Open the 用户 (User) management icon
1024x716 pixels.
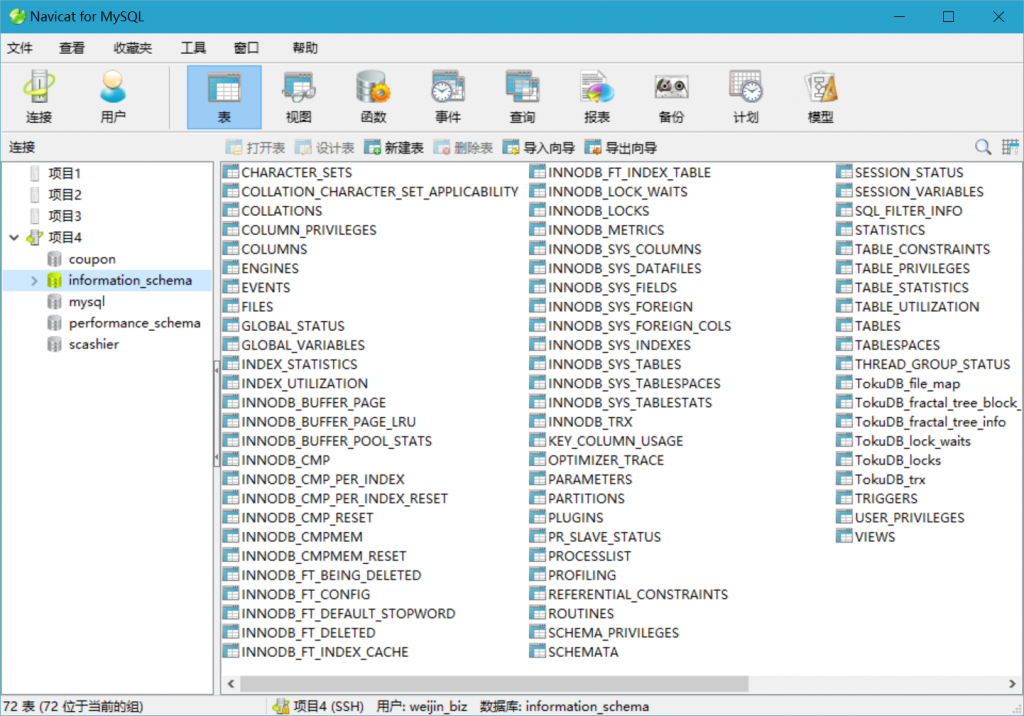(x=113, y=97)
